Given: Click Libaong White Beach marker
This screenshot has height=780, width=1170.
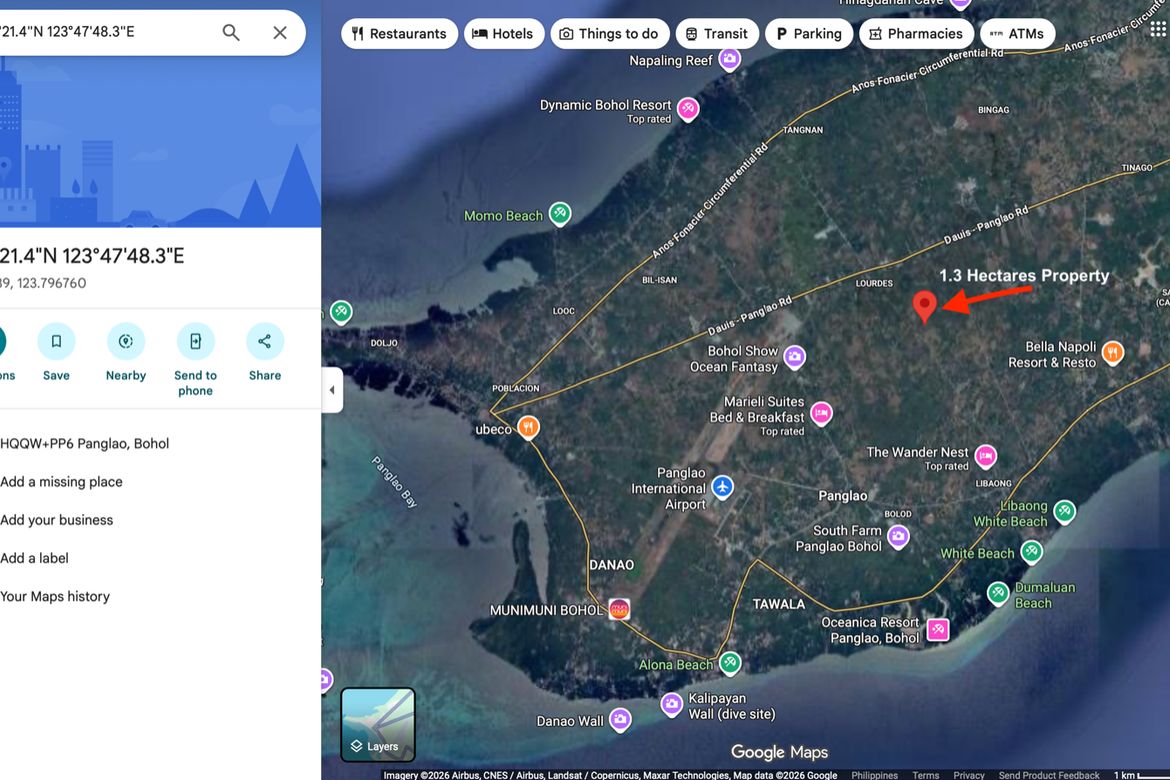Looking at the screenshot, I should click(x=1065, y=511).
